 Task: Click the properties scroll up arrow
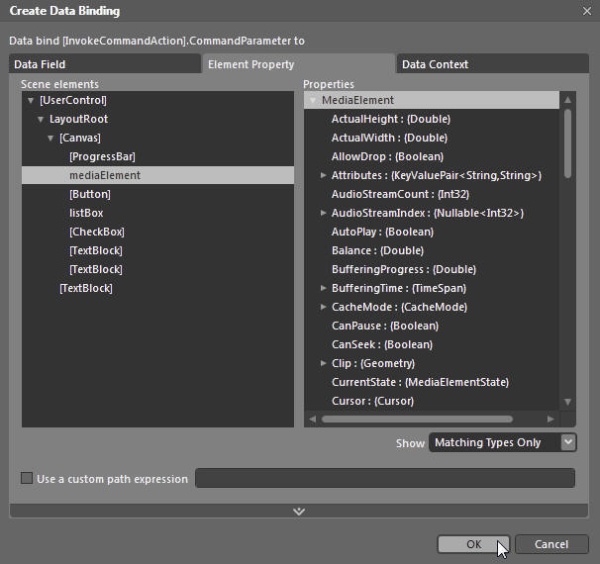click(568, 100)
